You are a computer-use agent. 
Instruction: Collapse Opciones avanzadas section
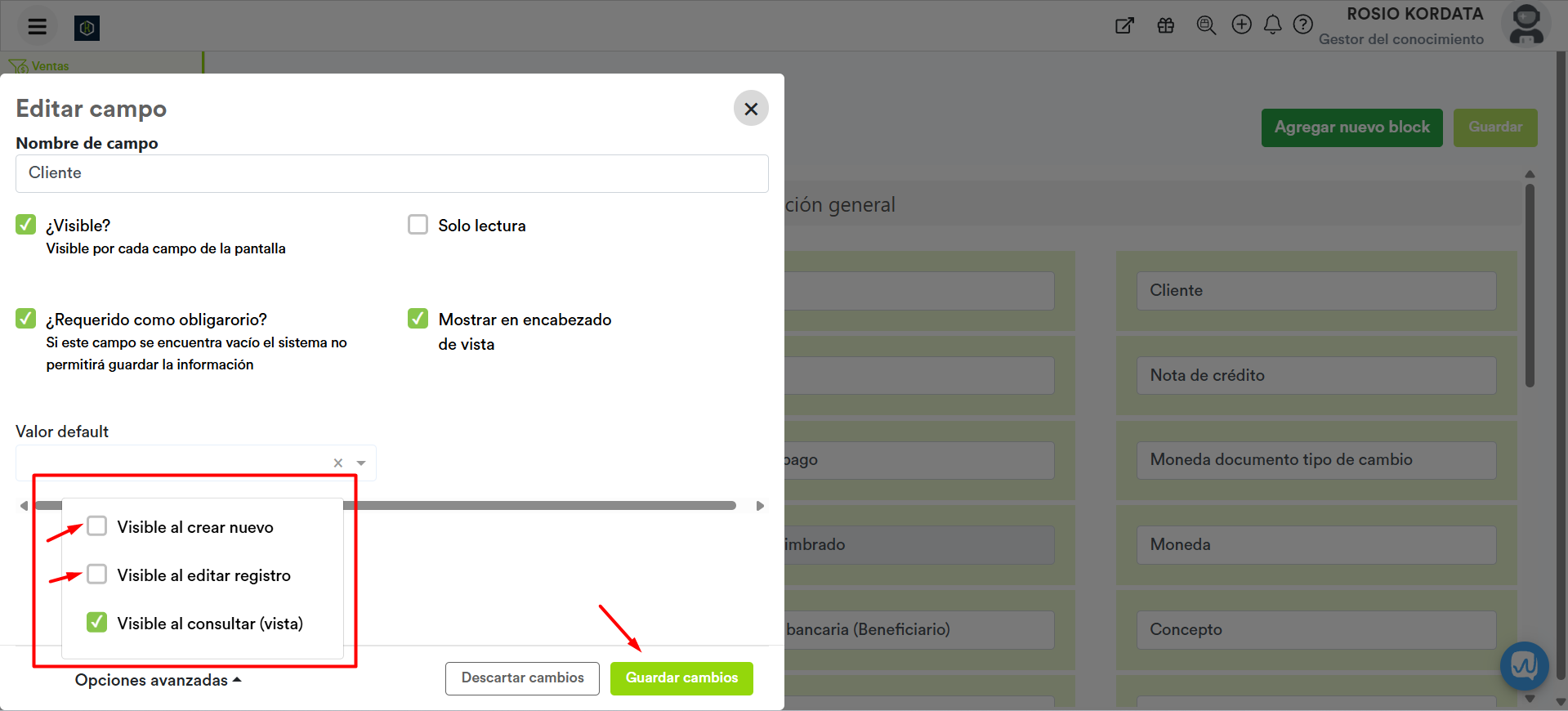(x=158, y=680)
